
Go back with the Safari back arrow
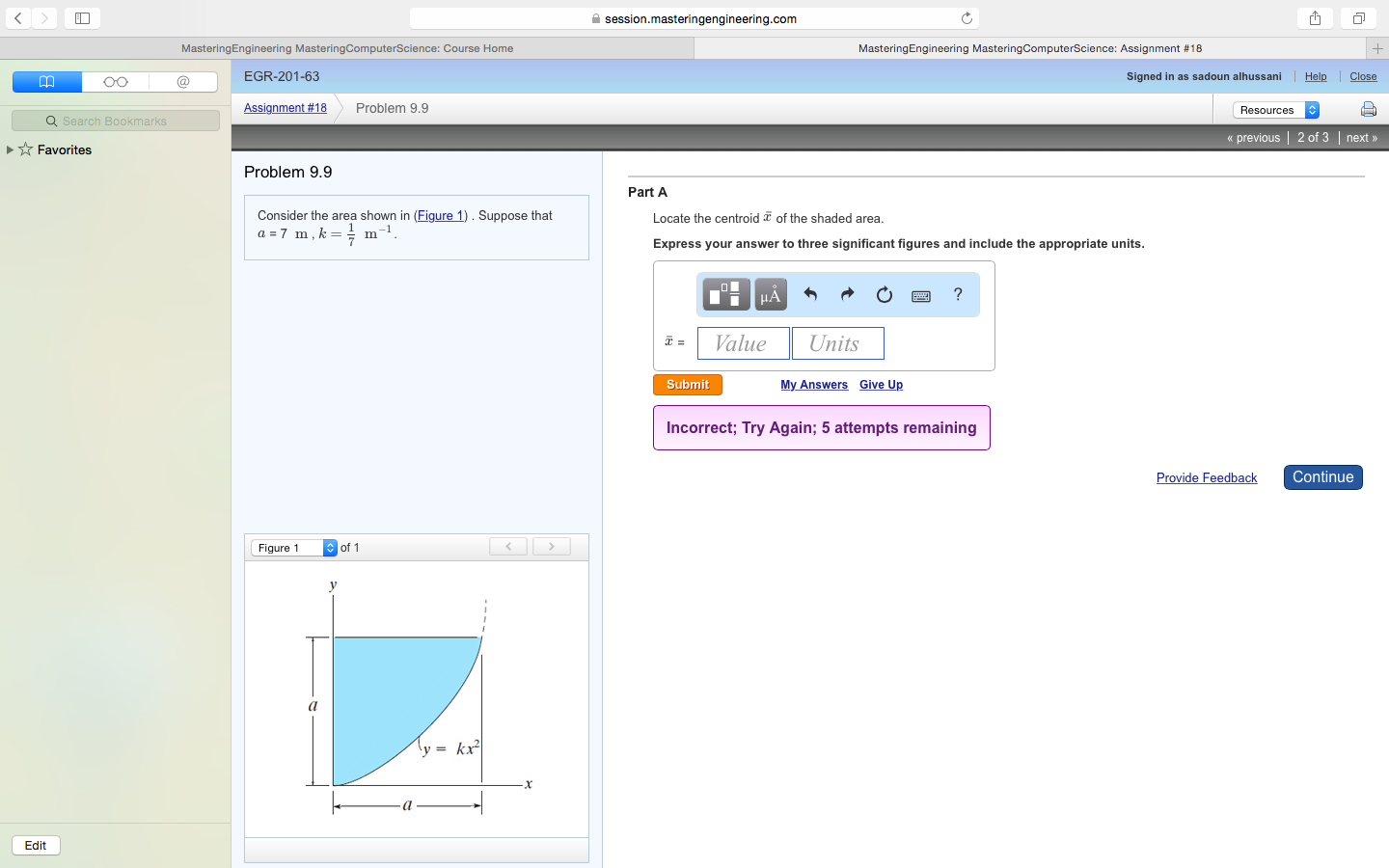click(x=18, y=17)
